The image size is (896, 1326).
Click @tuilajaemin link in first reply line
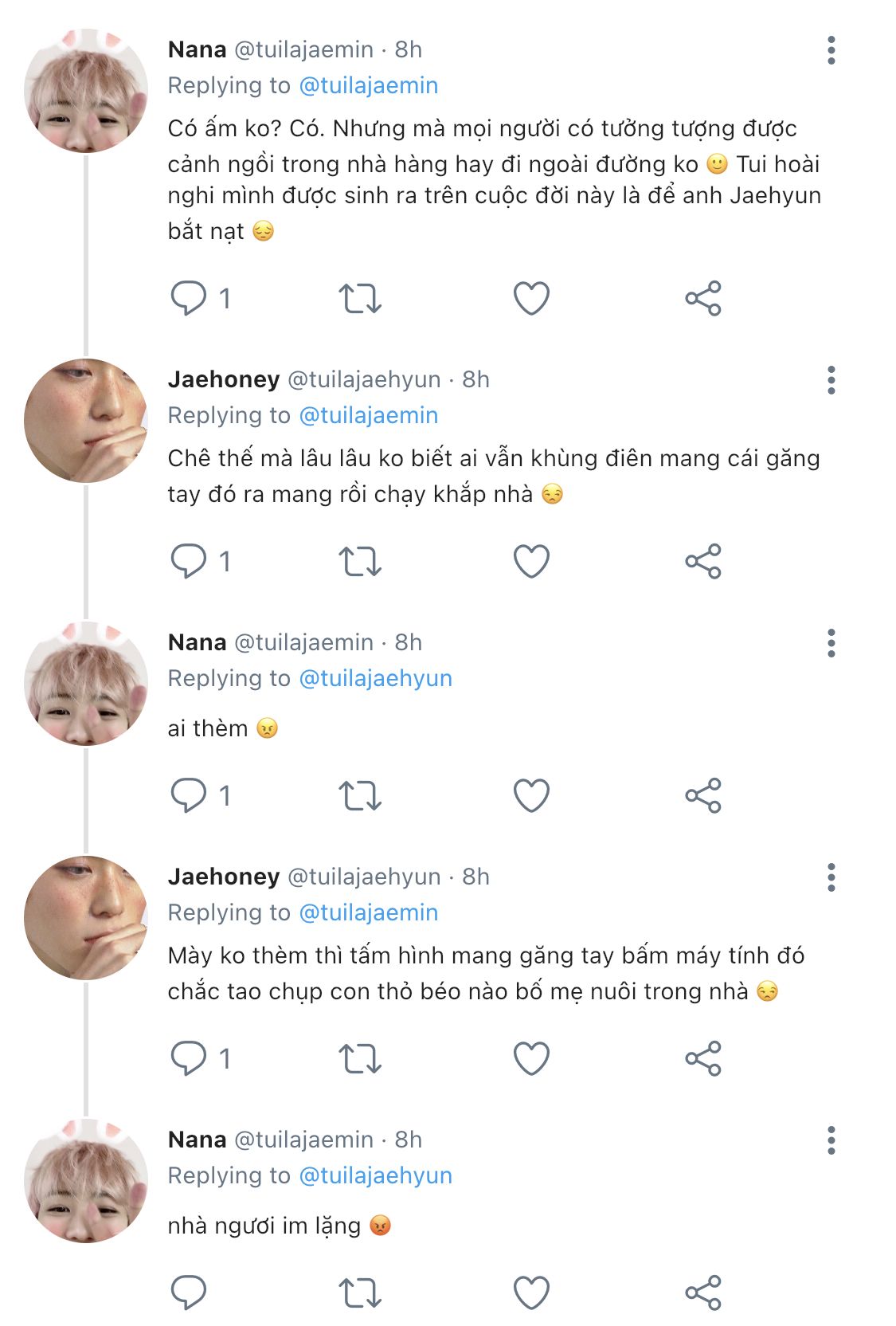368,85
